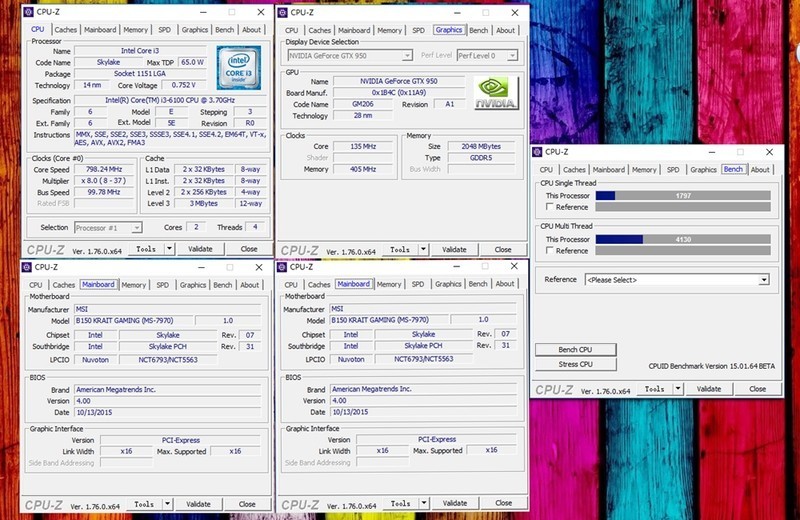800x520 pixels.
Task: Click the CPU-Z title bar icon of the Graphics window
Action: (x=282, y=13)
